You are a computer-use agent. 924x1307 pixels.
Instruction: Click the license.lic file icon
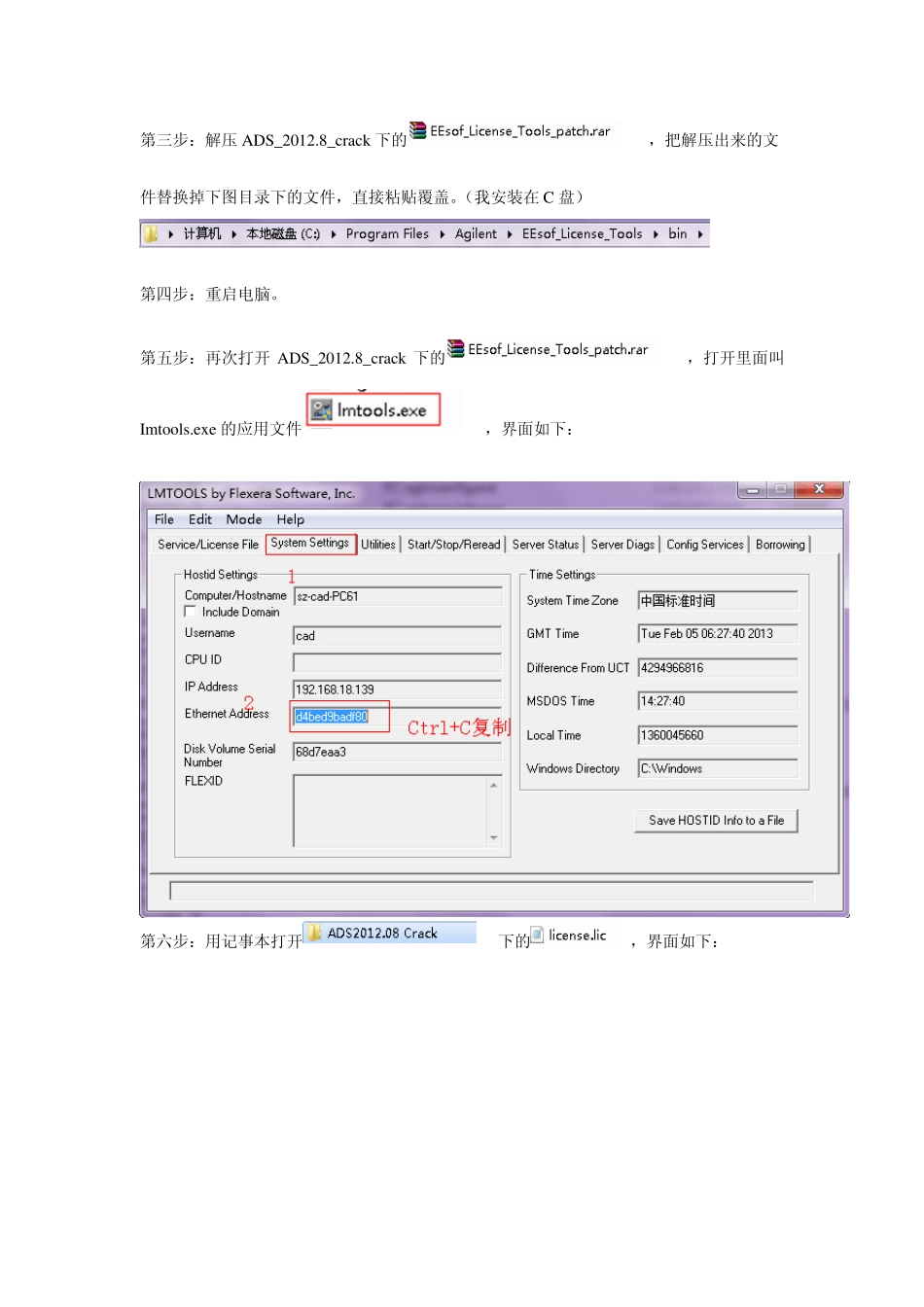(x=537, y=935)
